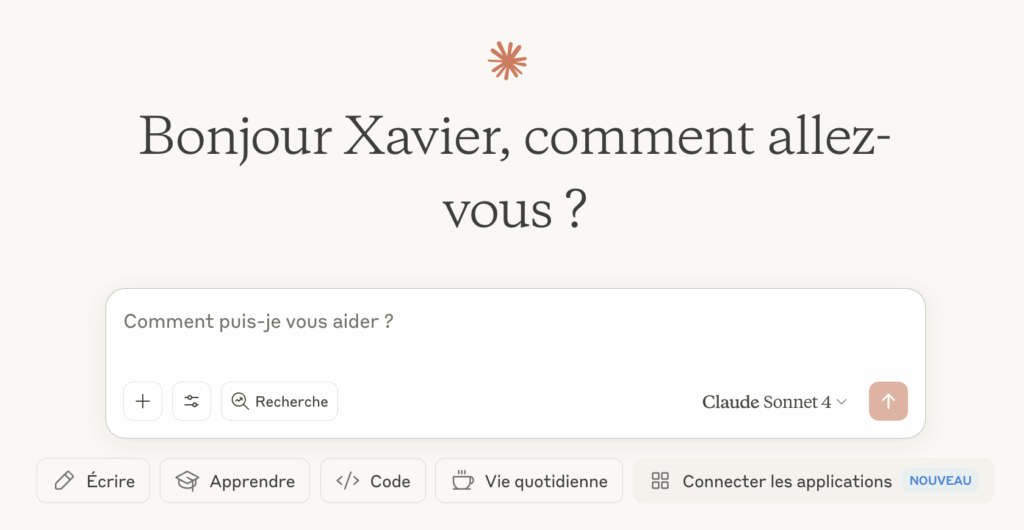
Task: Open the tools sliders settings button
Action: (191, 401)
